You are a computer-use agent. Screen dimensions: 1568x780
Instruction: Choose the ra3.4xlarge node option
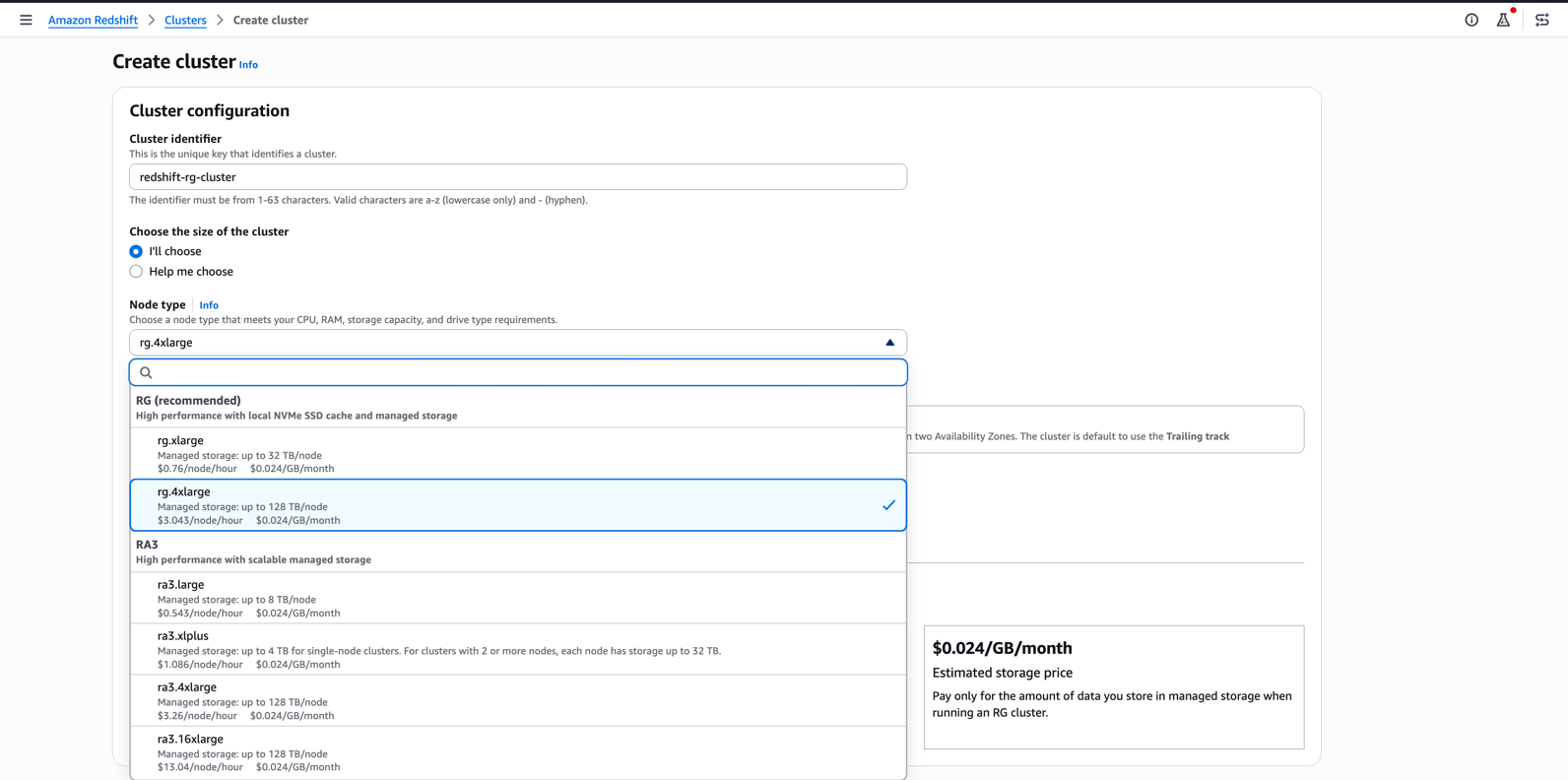(x=518, y=700)
